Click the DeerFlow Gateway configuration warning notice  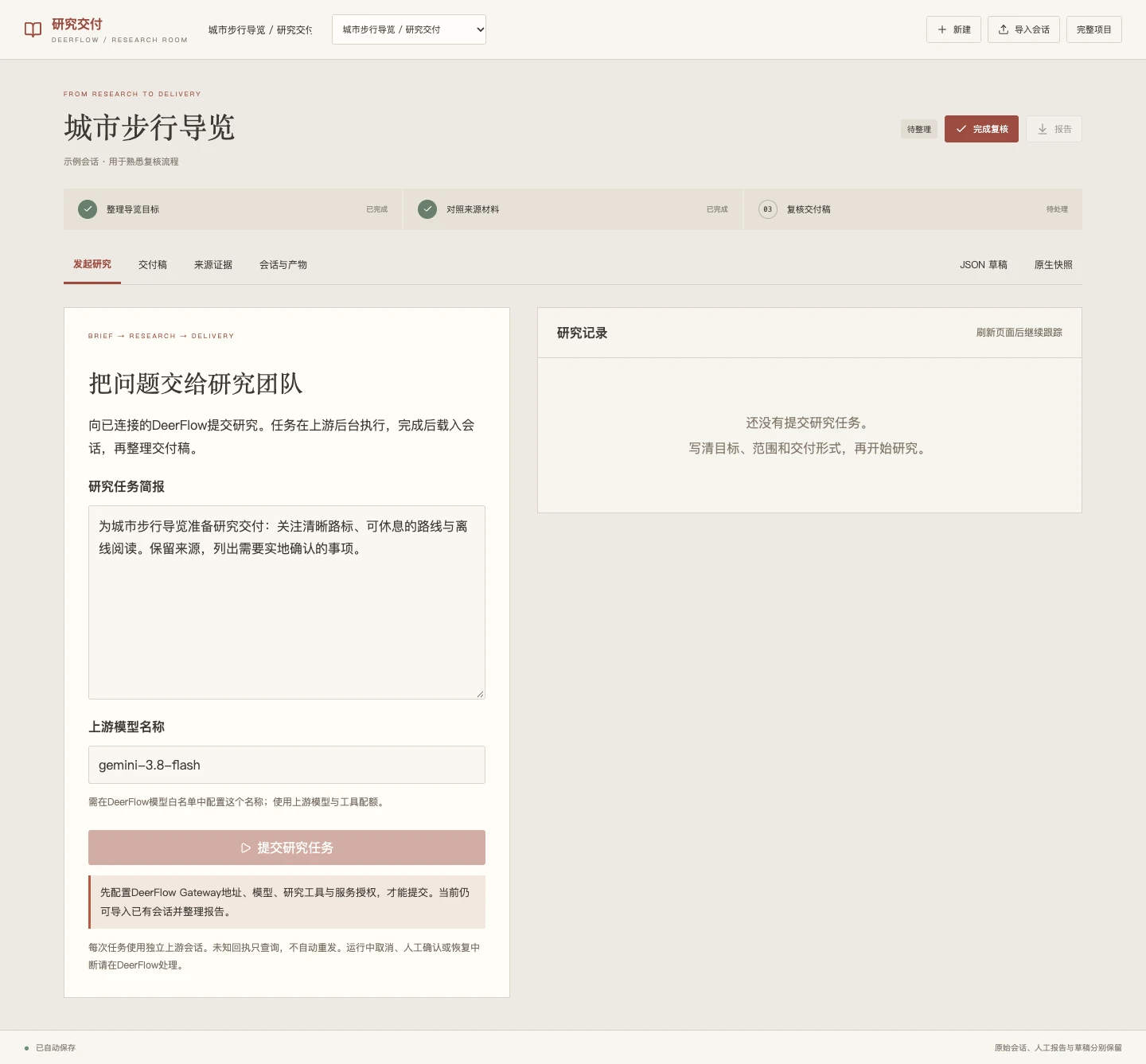point(286,902)
